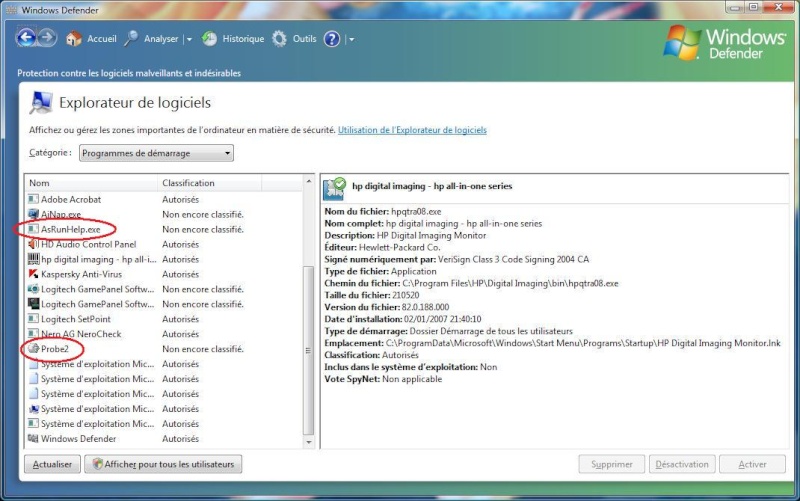Sort by the Classification column header
Image resolution: width=800 pixels, height=501 pixels.
209,183
